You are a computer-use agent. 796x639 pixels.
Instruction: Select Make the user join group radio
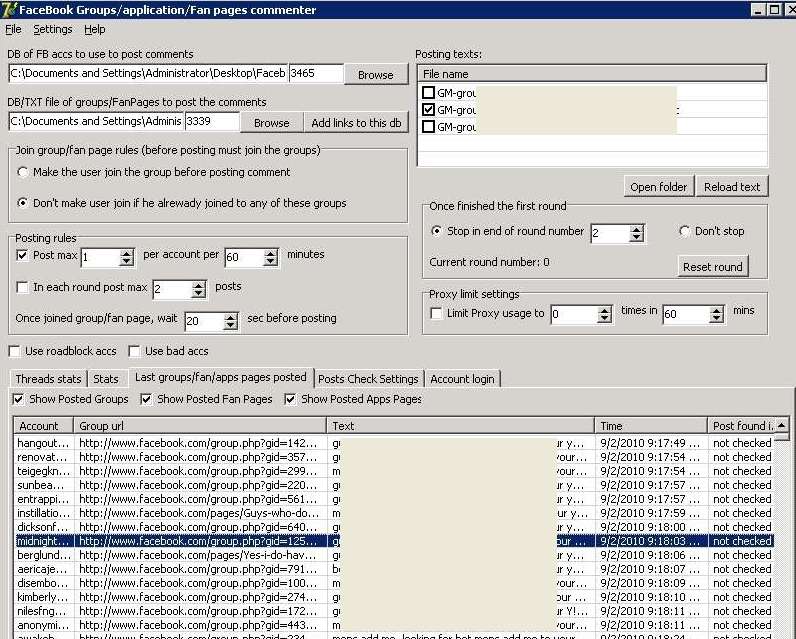pos(22,172)
